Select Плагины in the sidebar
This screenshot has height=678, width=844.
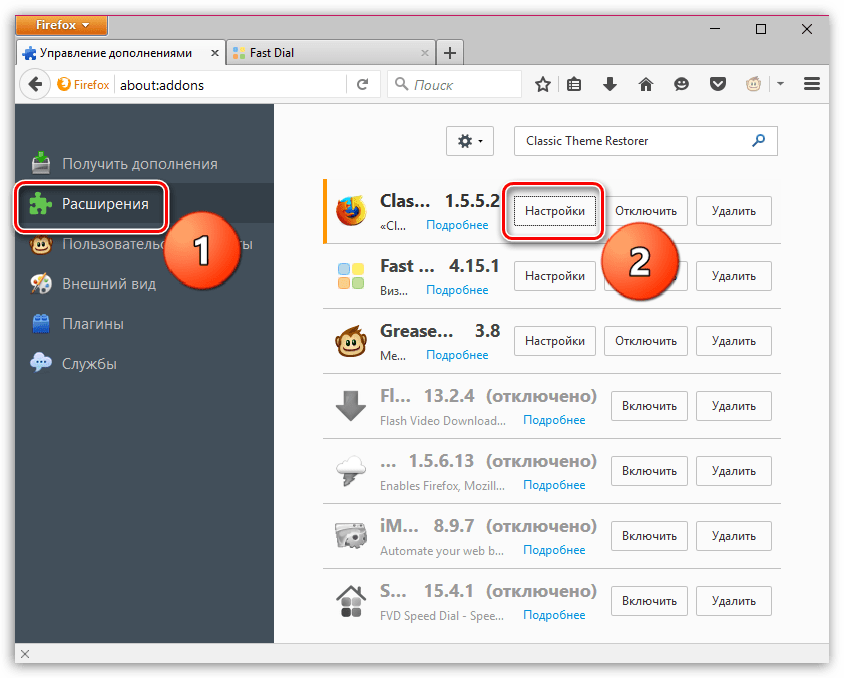pos(93,323)
